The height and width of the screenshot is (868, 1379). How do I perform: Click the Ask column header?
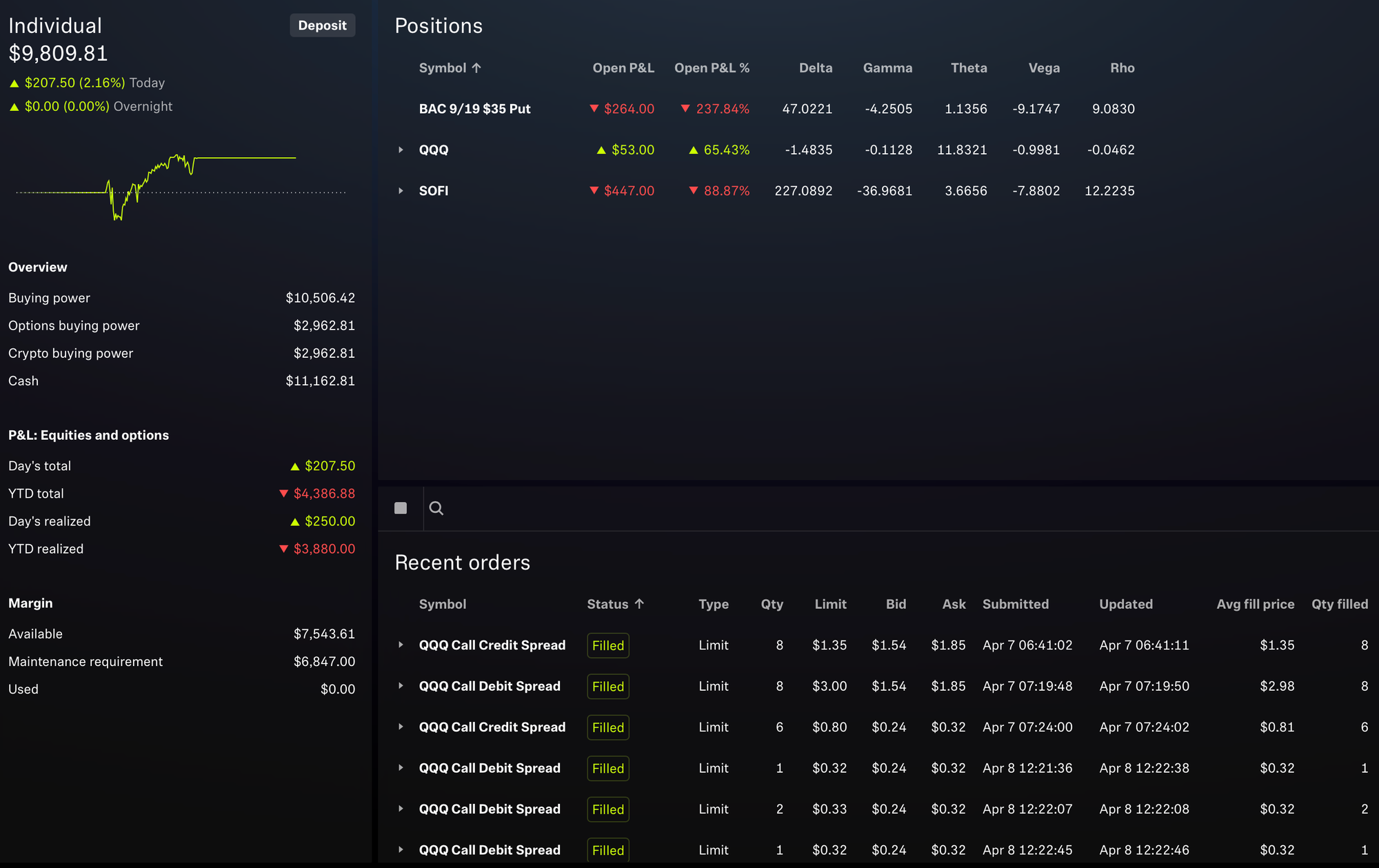pyautogui.click(x=954, y=604)
